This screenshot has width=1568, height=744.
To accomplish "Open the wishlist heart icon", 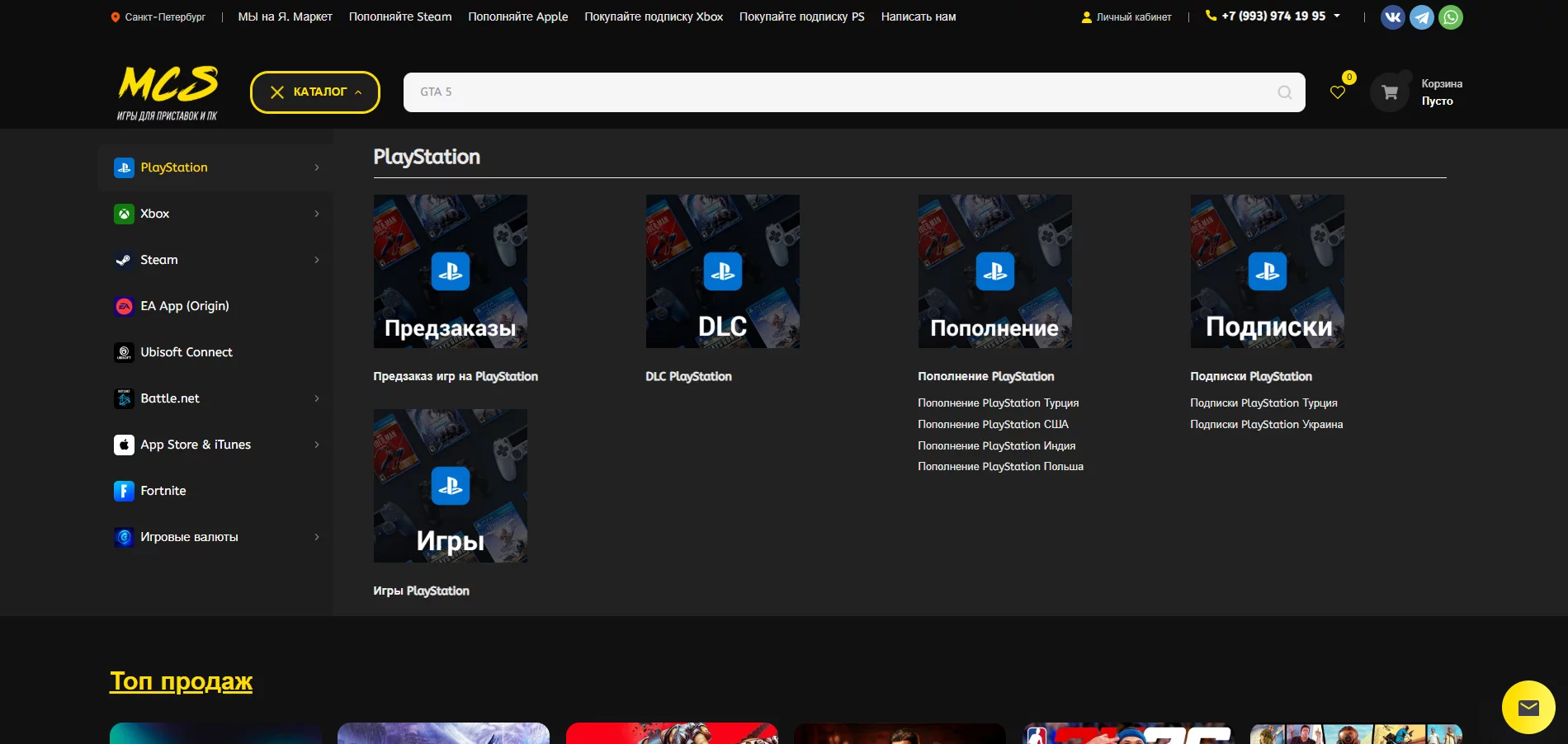I will pyautogui.click(x=1338, y=92).
